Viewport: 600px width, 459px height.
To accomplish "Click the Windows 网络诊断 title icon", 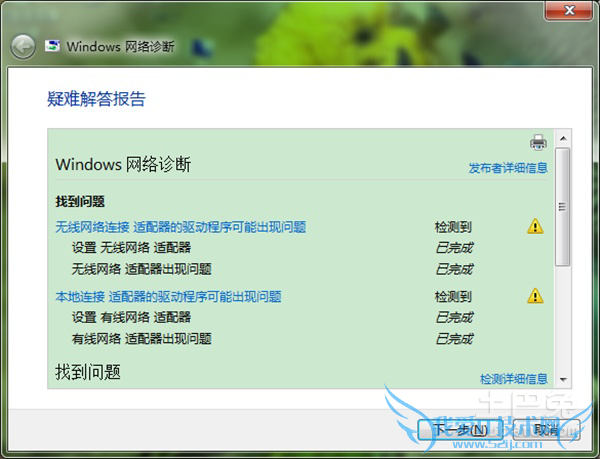I will [x=52, y=46].
